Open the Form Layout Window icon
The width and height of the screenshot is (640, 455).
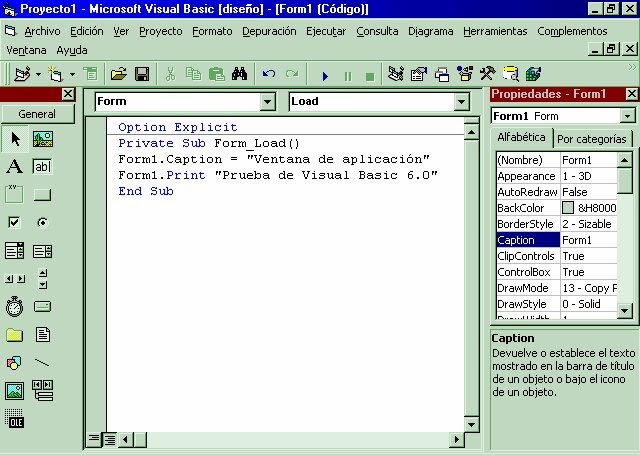click(442, 74)
